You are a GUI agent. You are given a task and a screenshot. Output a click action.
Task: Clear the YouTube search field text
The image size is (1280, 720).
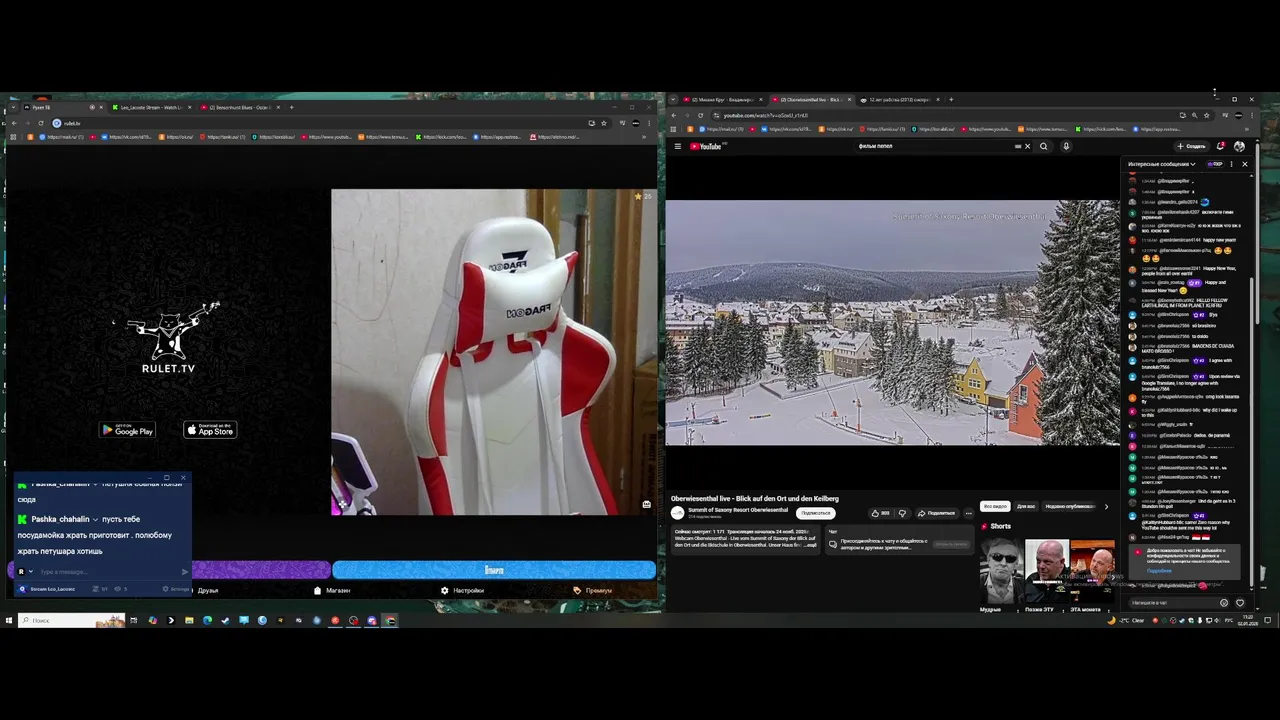click(1027, 146)
